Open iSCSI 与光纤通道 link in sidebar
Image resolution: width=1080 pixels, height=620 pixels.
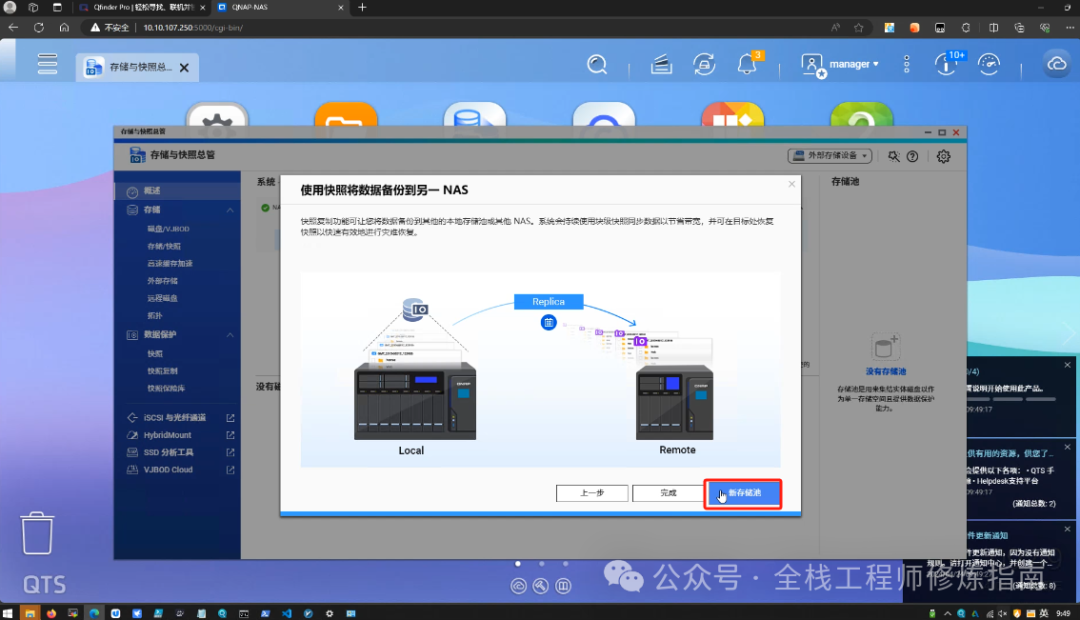coord(174,417)
